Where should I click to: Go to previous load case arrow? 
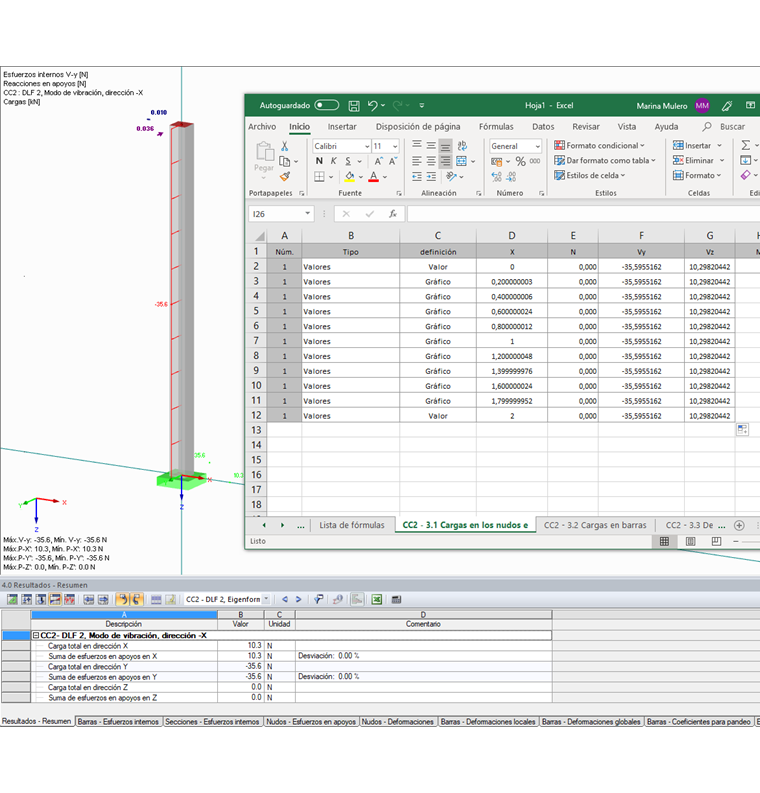[x=285, y=599]
